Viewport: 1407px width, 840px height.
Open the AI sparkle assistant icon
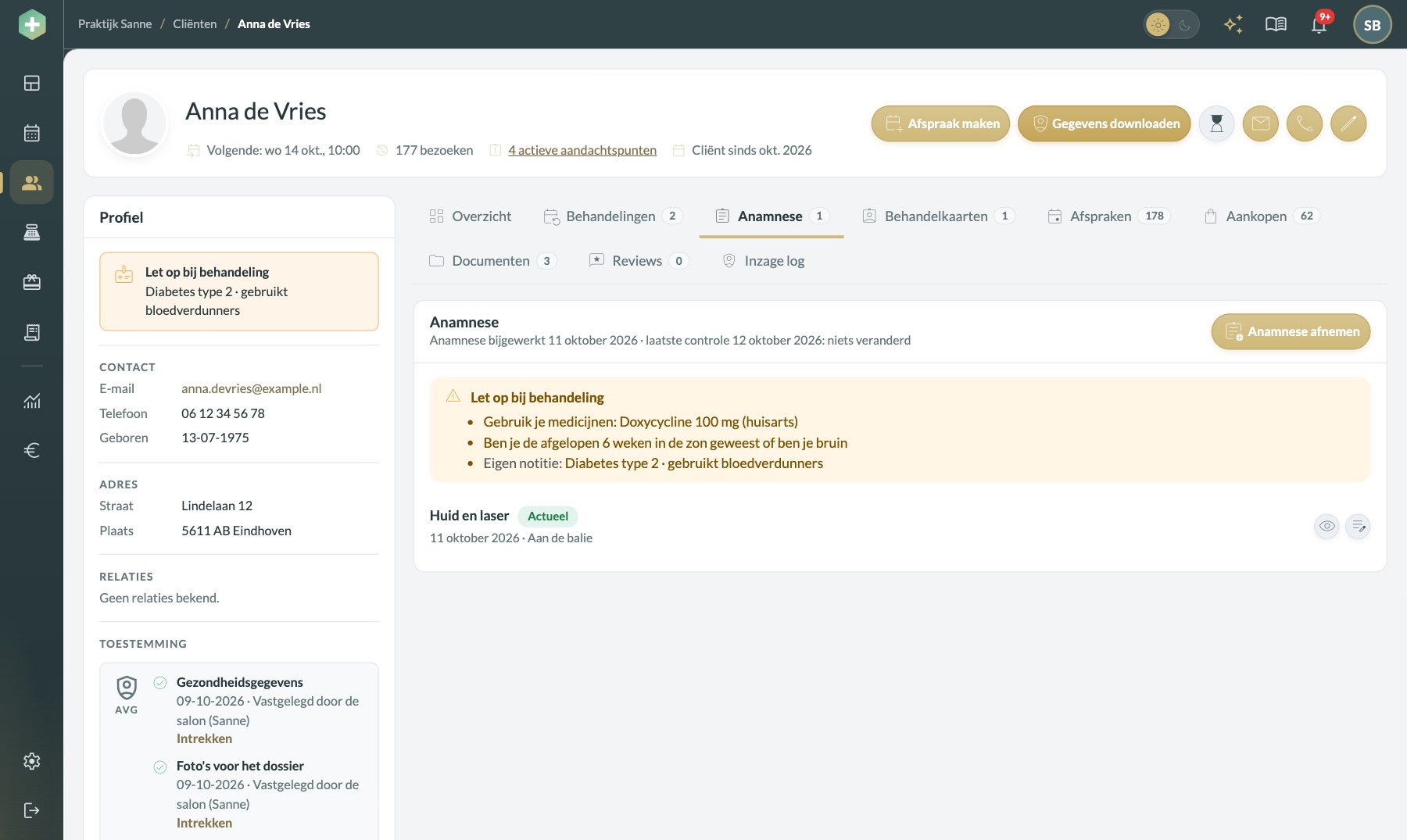coord(1233,24)
